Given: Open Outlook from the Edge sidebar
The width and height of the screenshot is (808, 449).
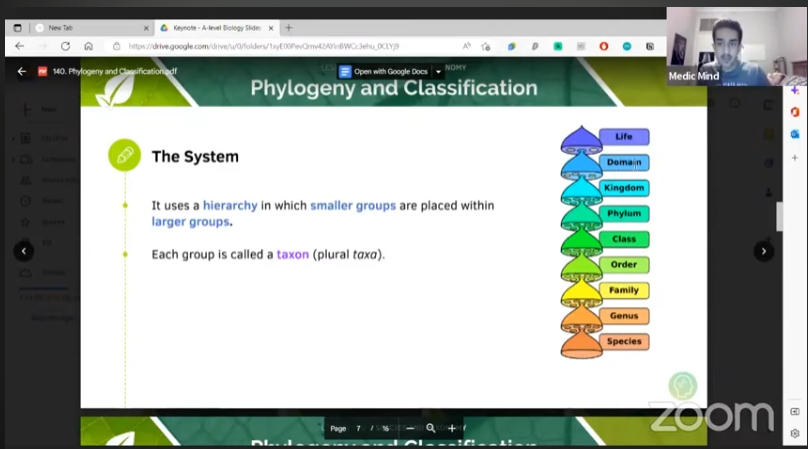Looking at the screenshot, I should (x=795, y=134).
